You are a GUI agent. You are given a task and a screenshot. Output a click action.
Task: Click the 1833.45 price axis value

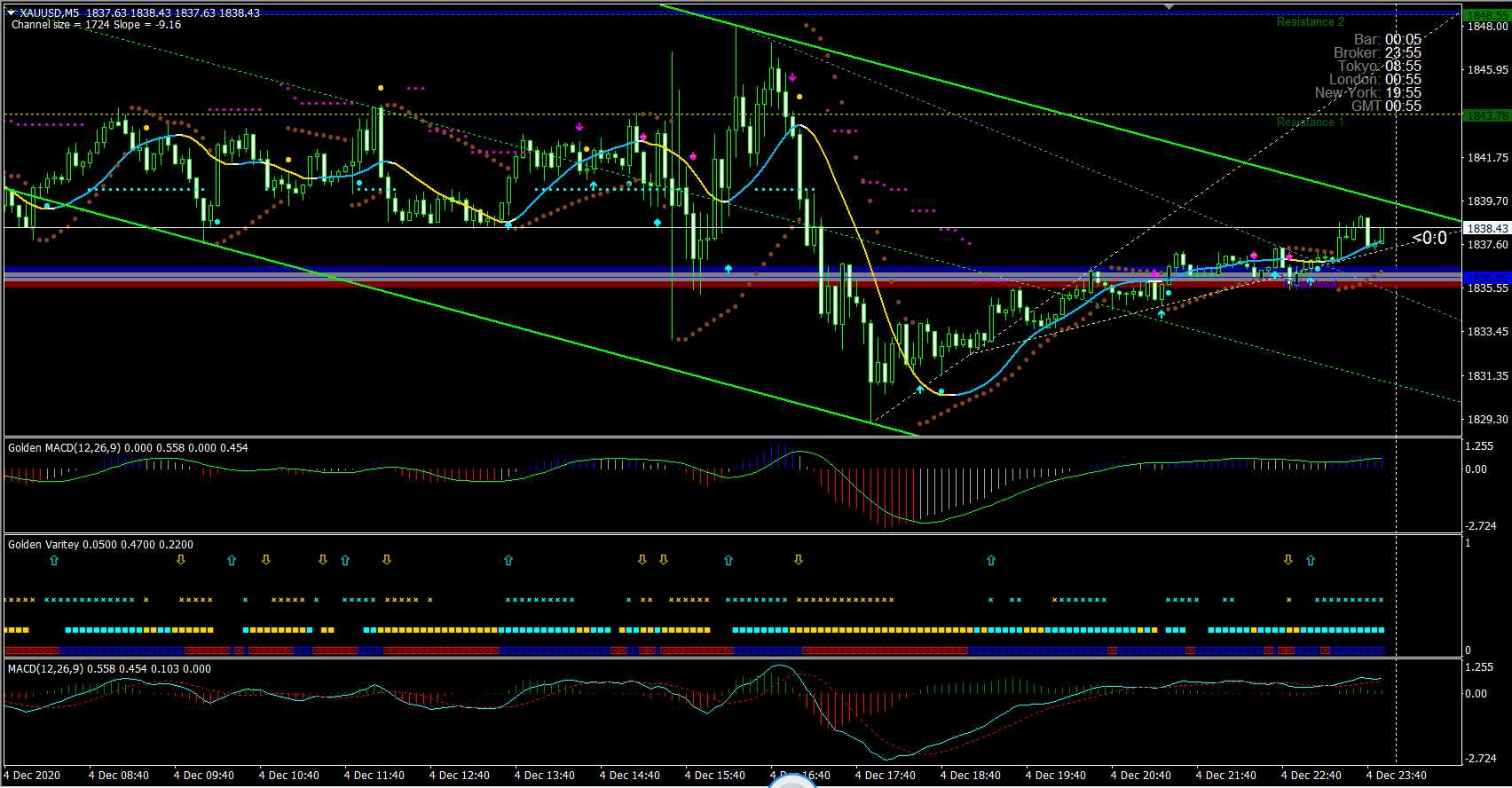1488,332
